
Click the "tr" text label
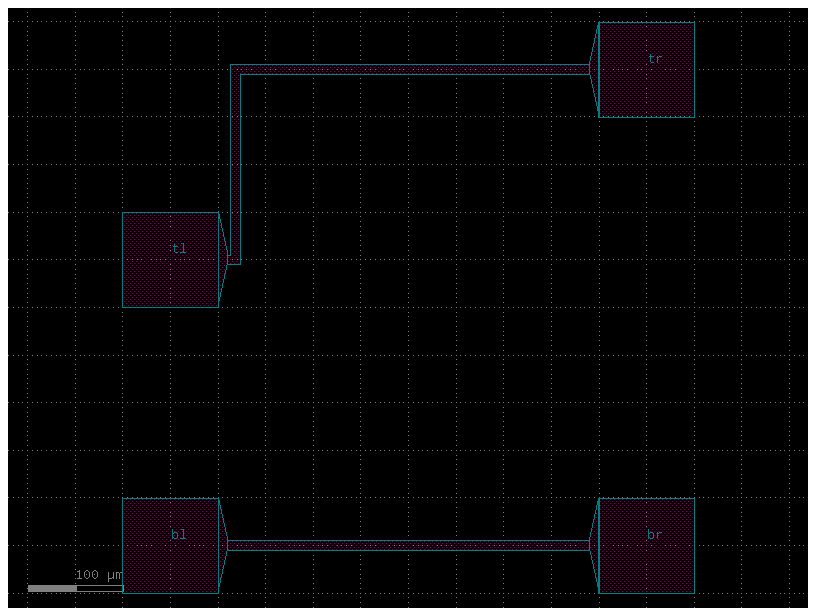coord(655,59)
